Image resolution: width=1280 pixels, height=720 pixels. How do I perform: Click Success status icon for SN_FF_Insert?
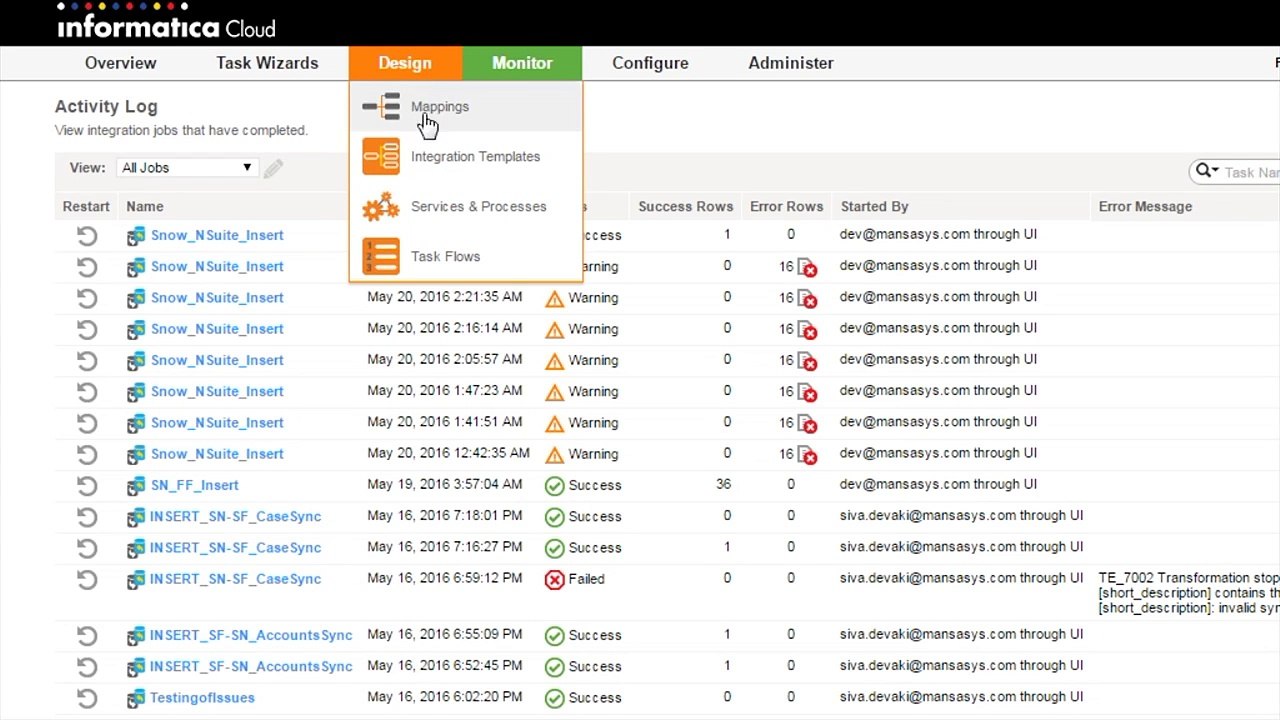(x=554, y=486)
